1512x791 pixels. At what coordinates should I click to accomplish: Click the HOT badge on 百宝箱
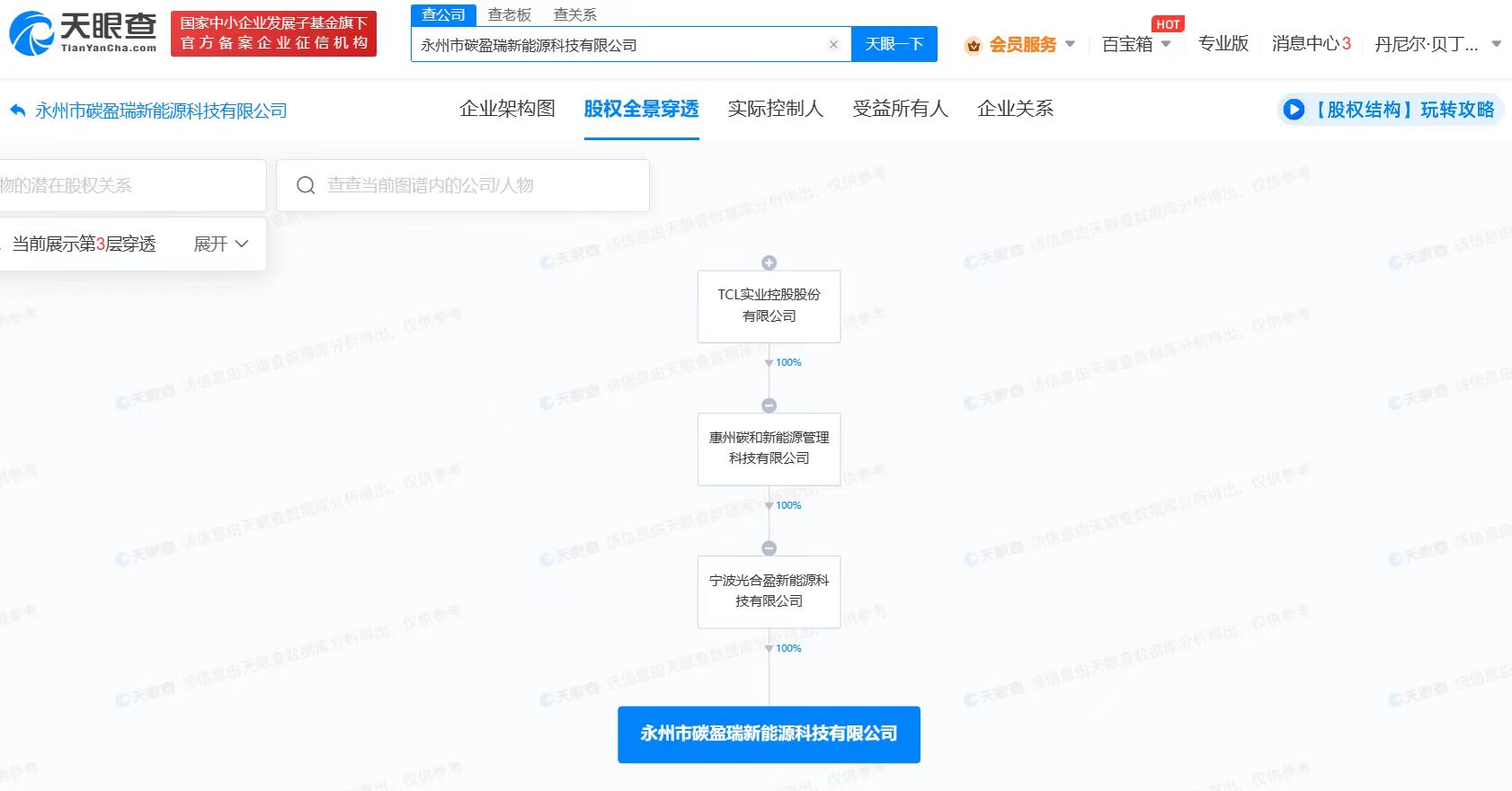click(x=1168, y=24)
